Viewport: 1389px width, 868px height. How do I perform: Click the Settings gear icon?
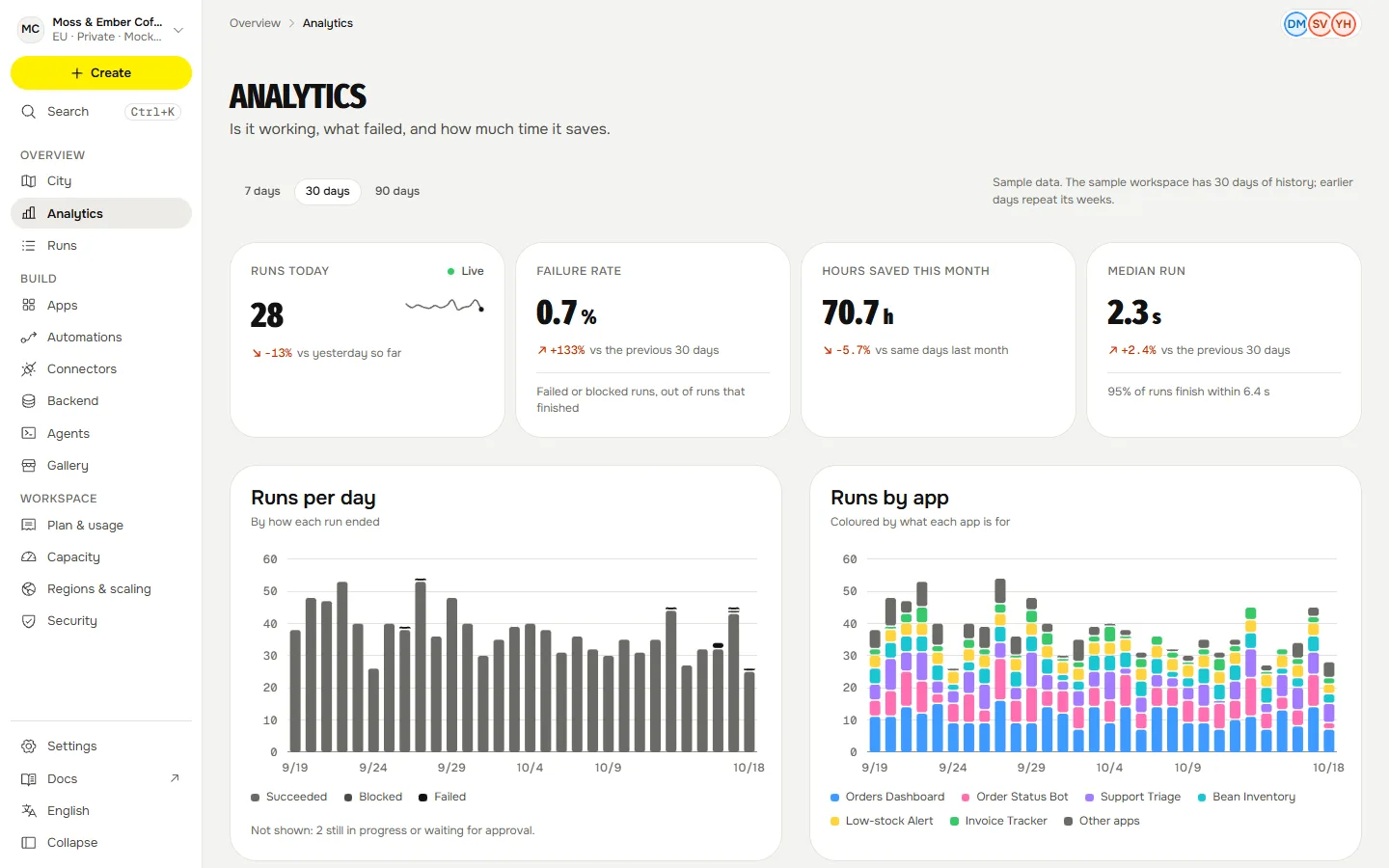pyautogui.click(x=29, y=746)
